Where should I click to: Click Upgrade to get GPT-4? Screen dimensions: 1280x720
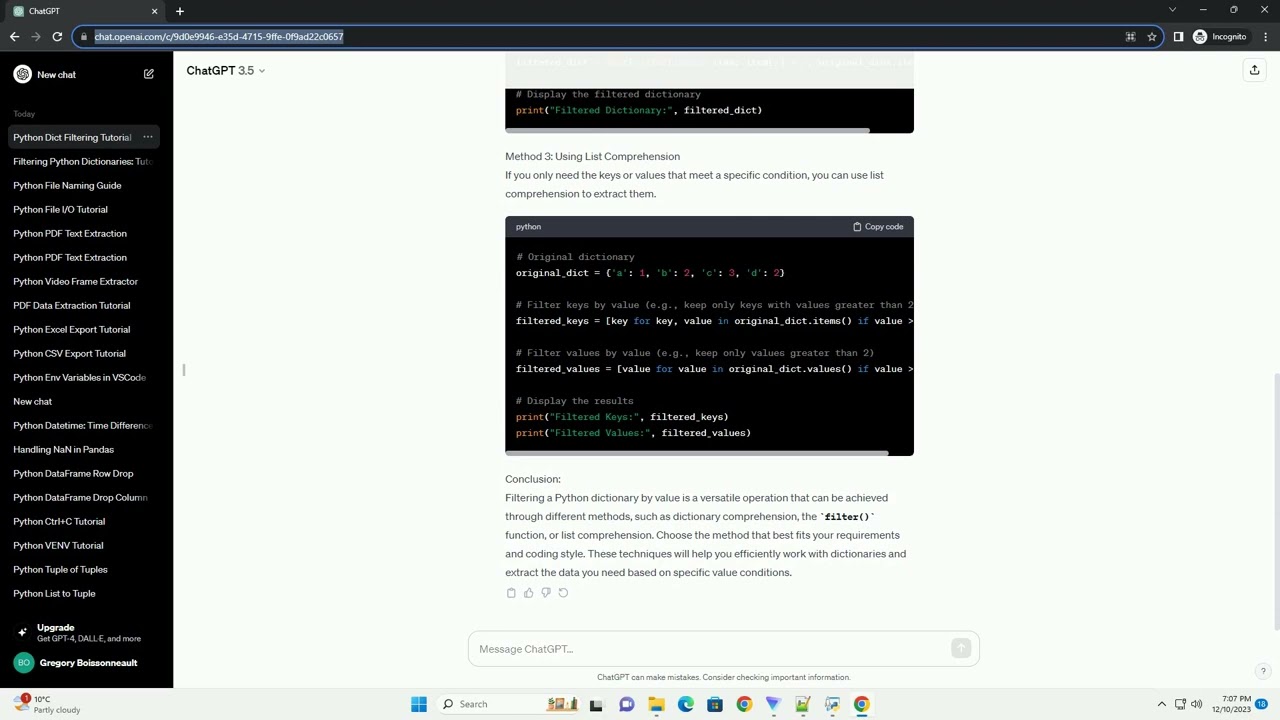(86, 632)
